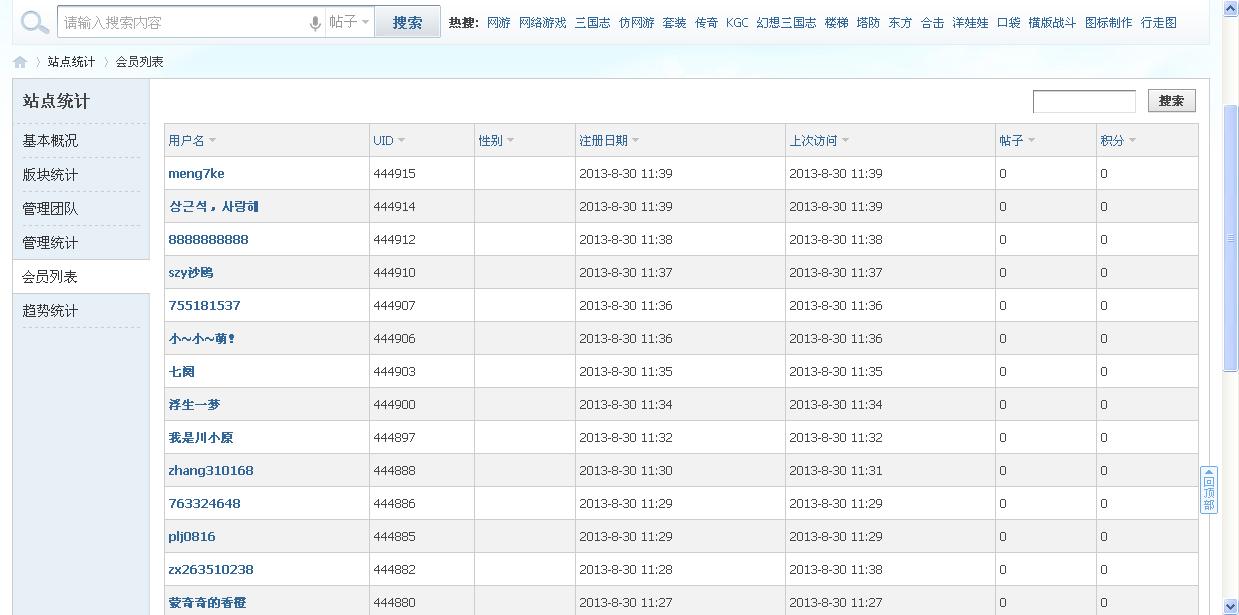Click the 站点统计 breadcrumb link

(x=71, y=62)
